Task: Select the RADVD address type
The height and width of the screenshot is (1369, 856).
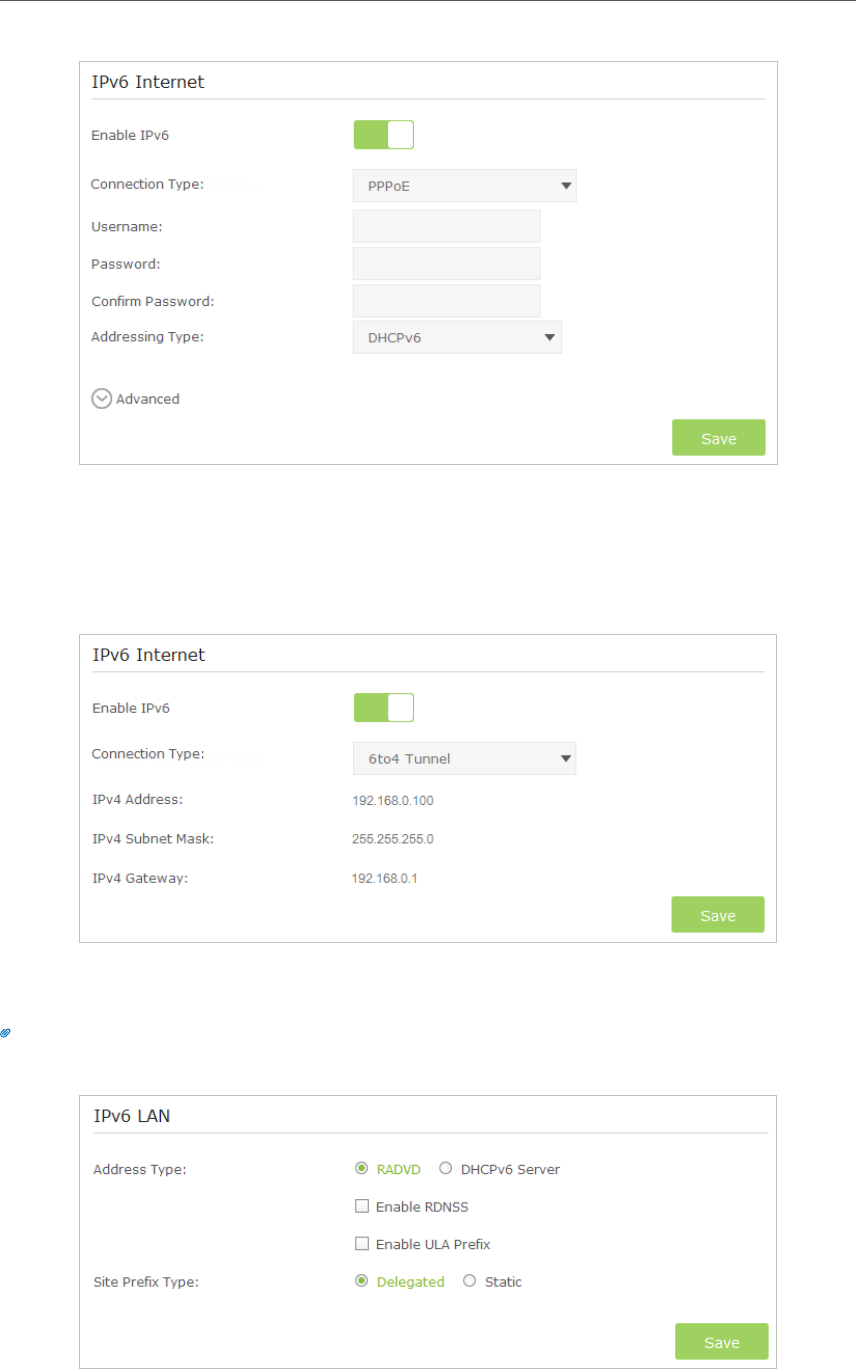Action: 362,1169
